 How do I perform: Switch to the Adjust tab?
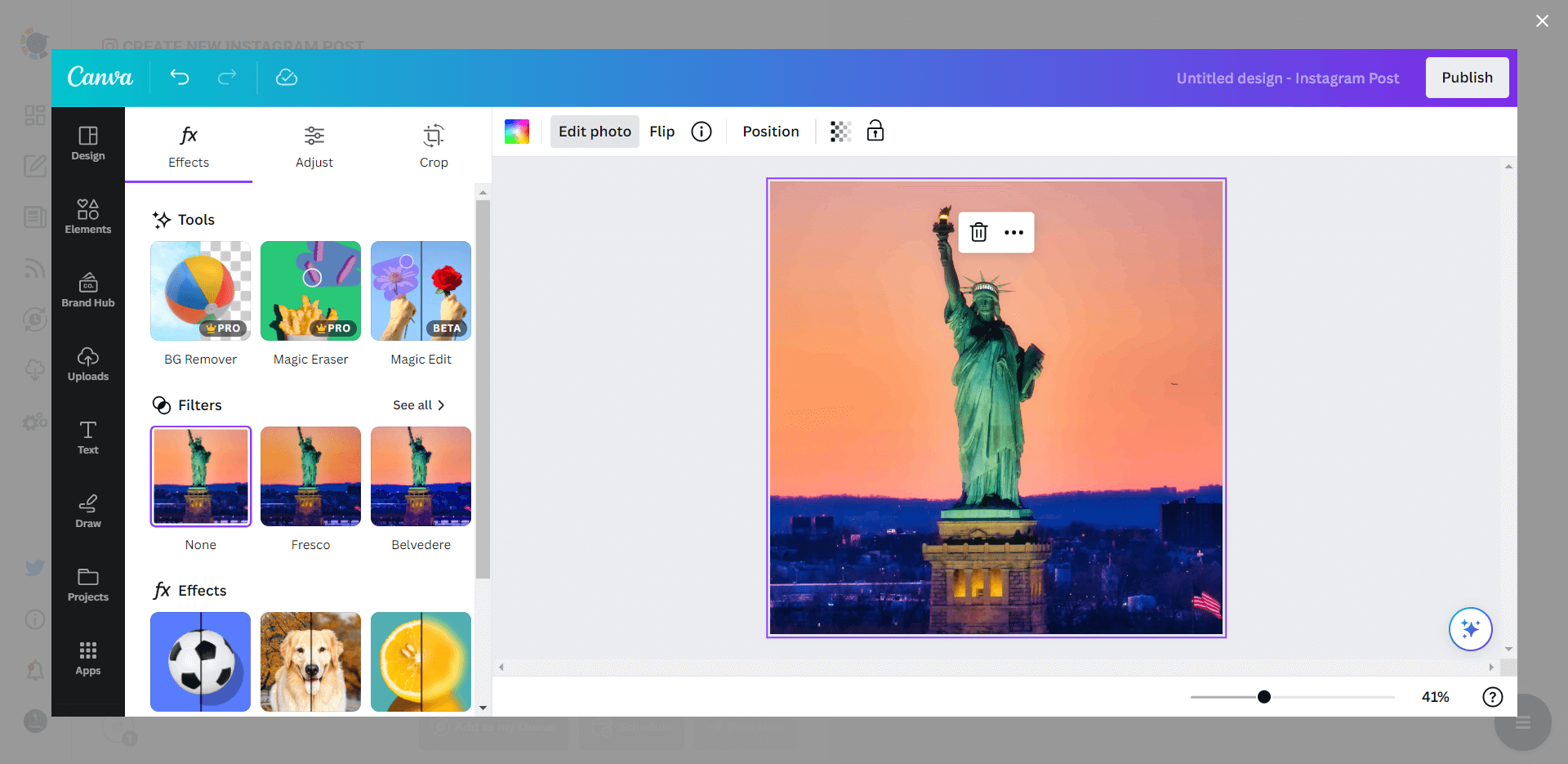coord(314,147)
